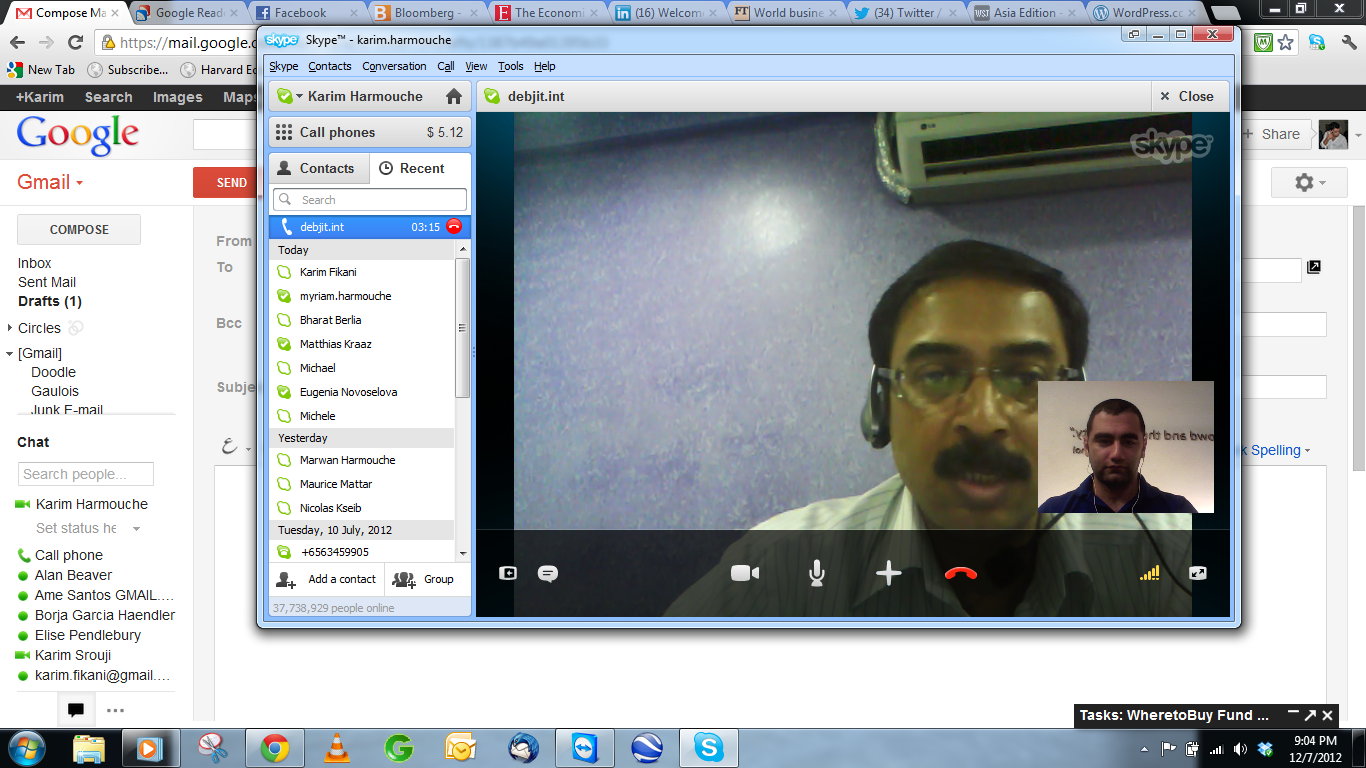
Task: Open Drafts (1) in Gmail
Action: click(x=50, y=301)
